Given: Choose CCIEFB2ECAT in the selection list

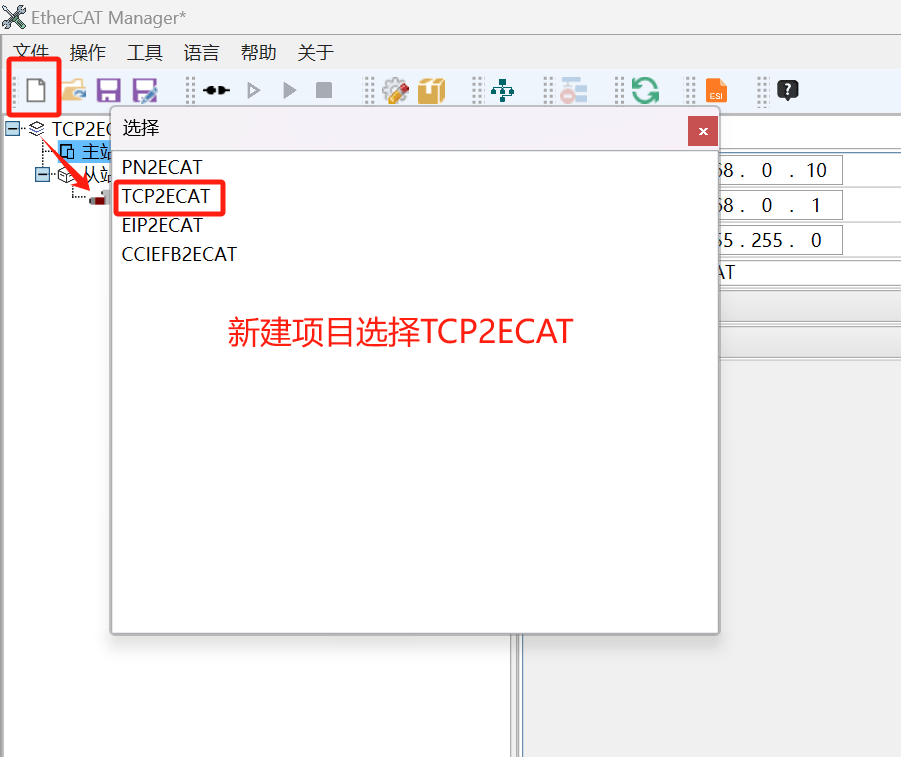Looking at the screenshot, I should (x=179, y=254).
